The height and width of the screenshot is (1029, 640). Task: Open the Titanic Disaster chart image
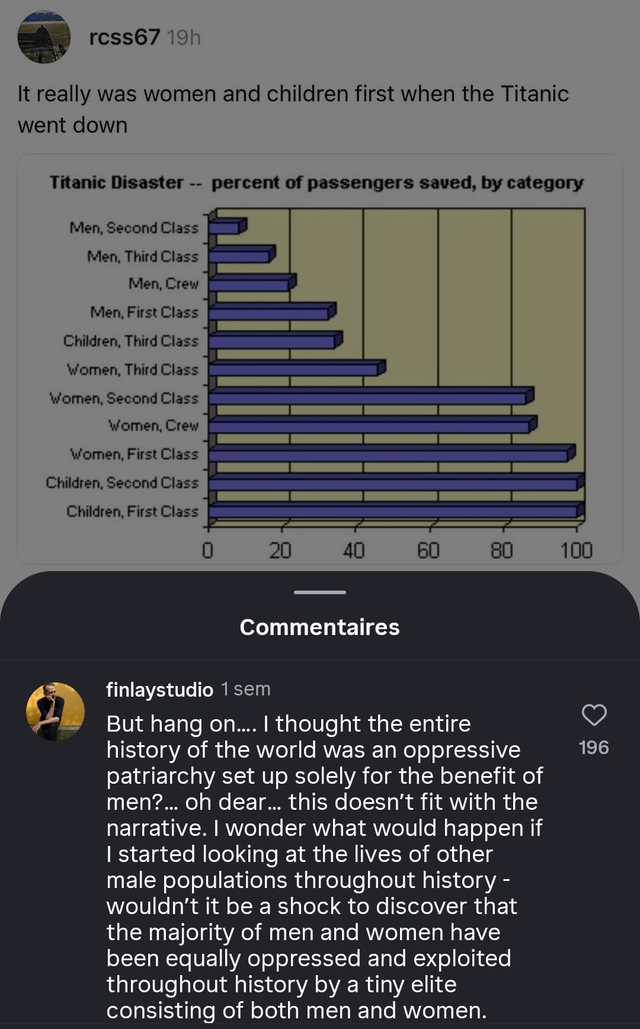click(x=320, y=359)
